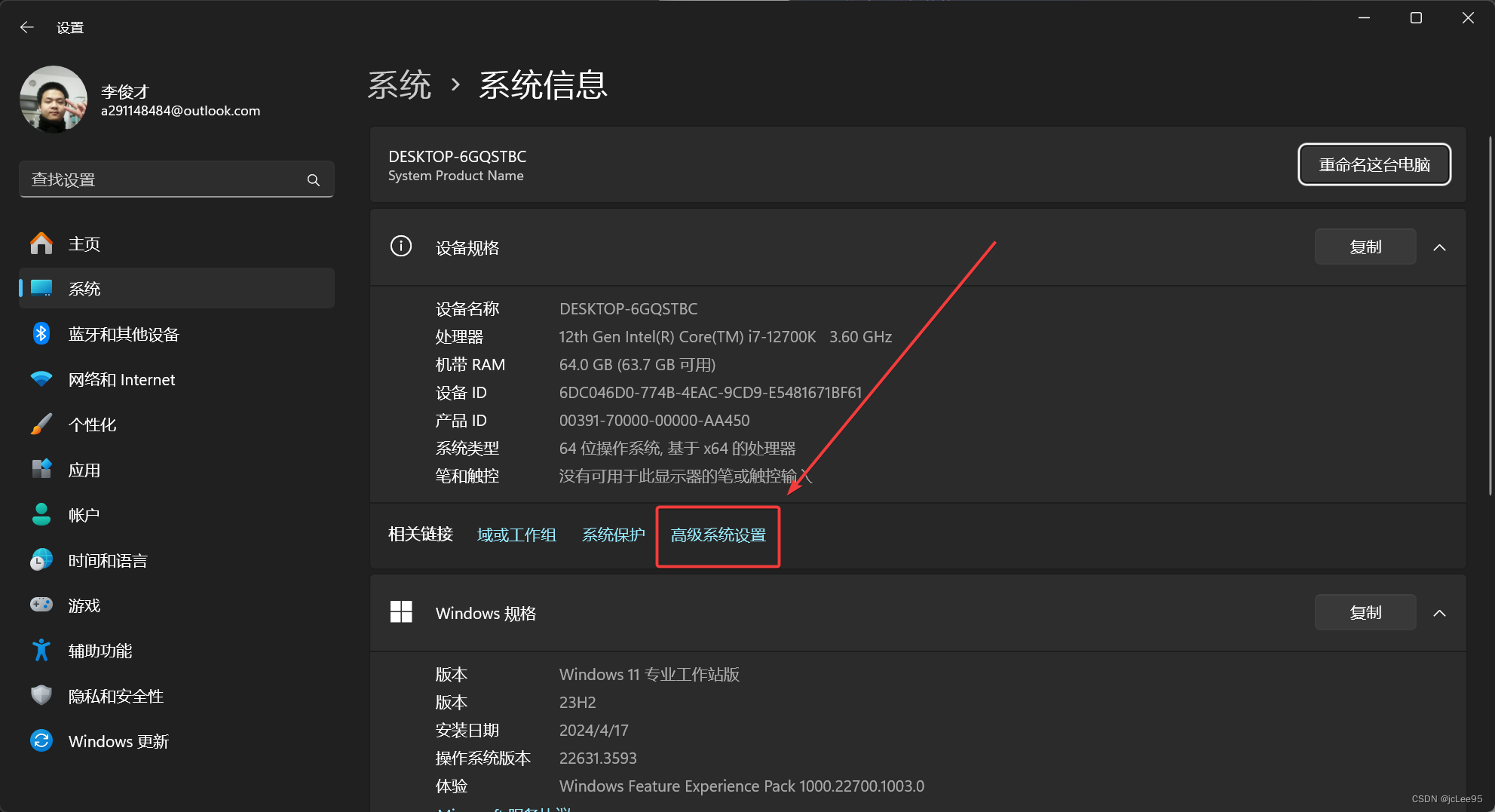This screenshot has width=1495, height=812.
Task: Minimize the Settings window
Action: (x=1364, y=17)
